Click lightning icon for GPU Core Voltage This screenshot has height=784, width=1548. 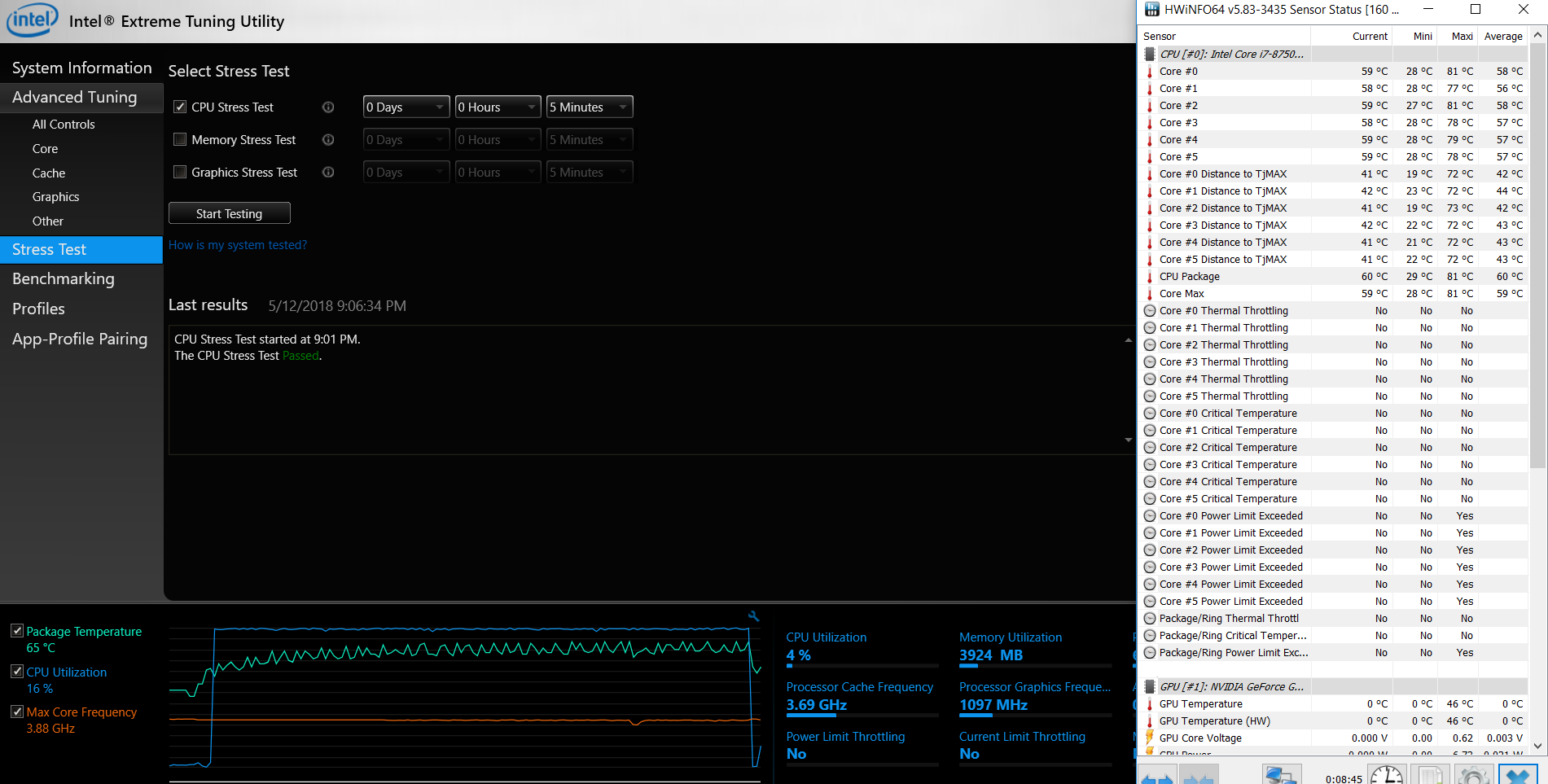pyautogui.click(x=1150, y=738)
